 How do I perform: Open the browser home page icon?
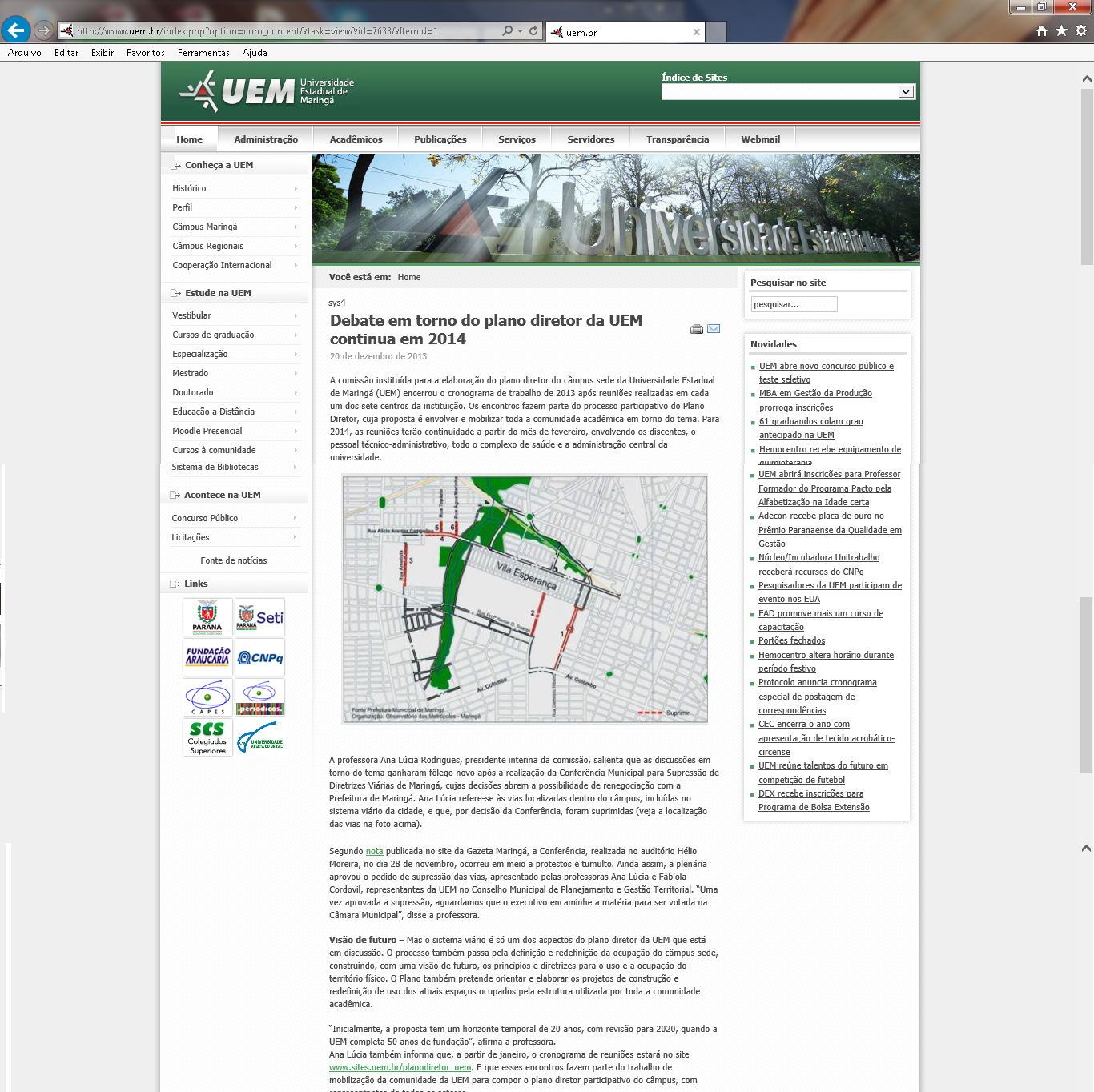coord(1042,31)
